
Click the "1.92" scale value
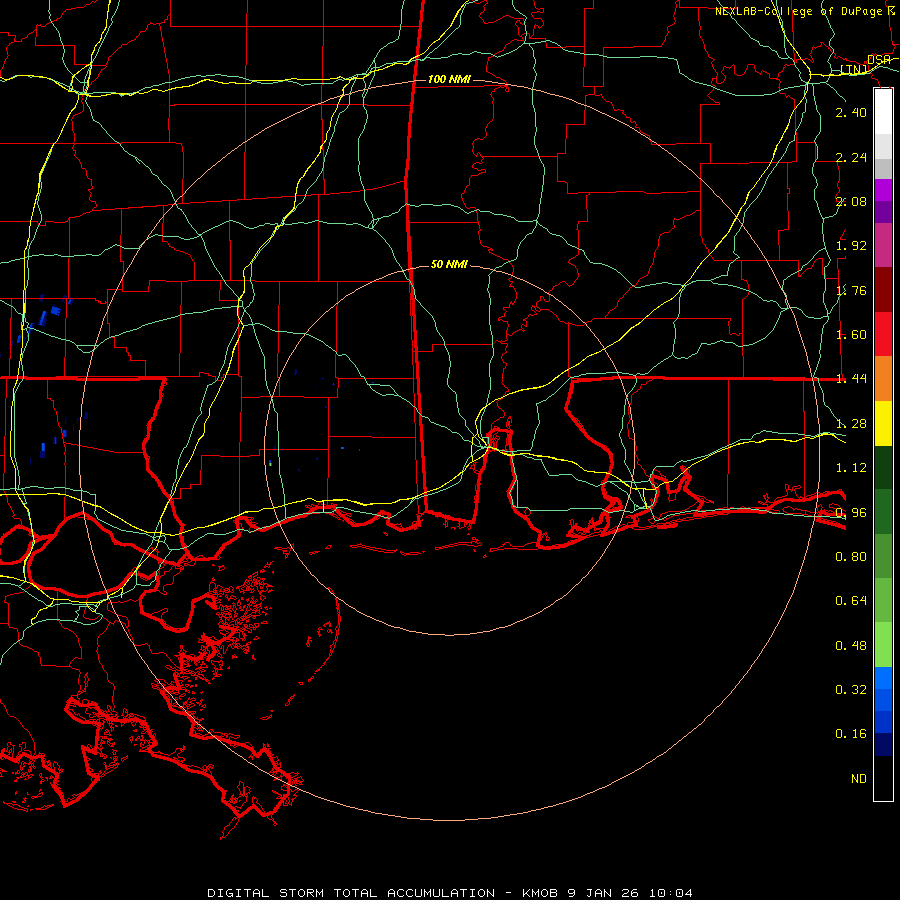pyautogui.click(x=851, y=246)
